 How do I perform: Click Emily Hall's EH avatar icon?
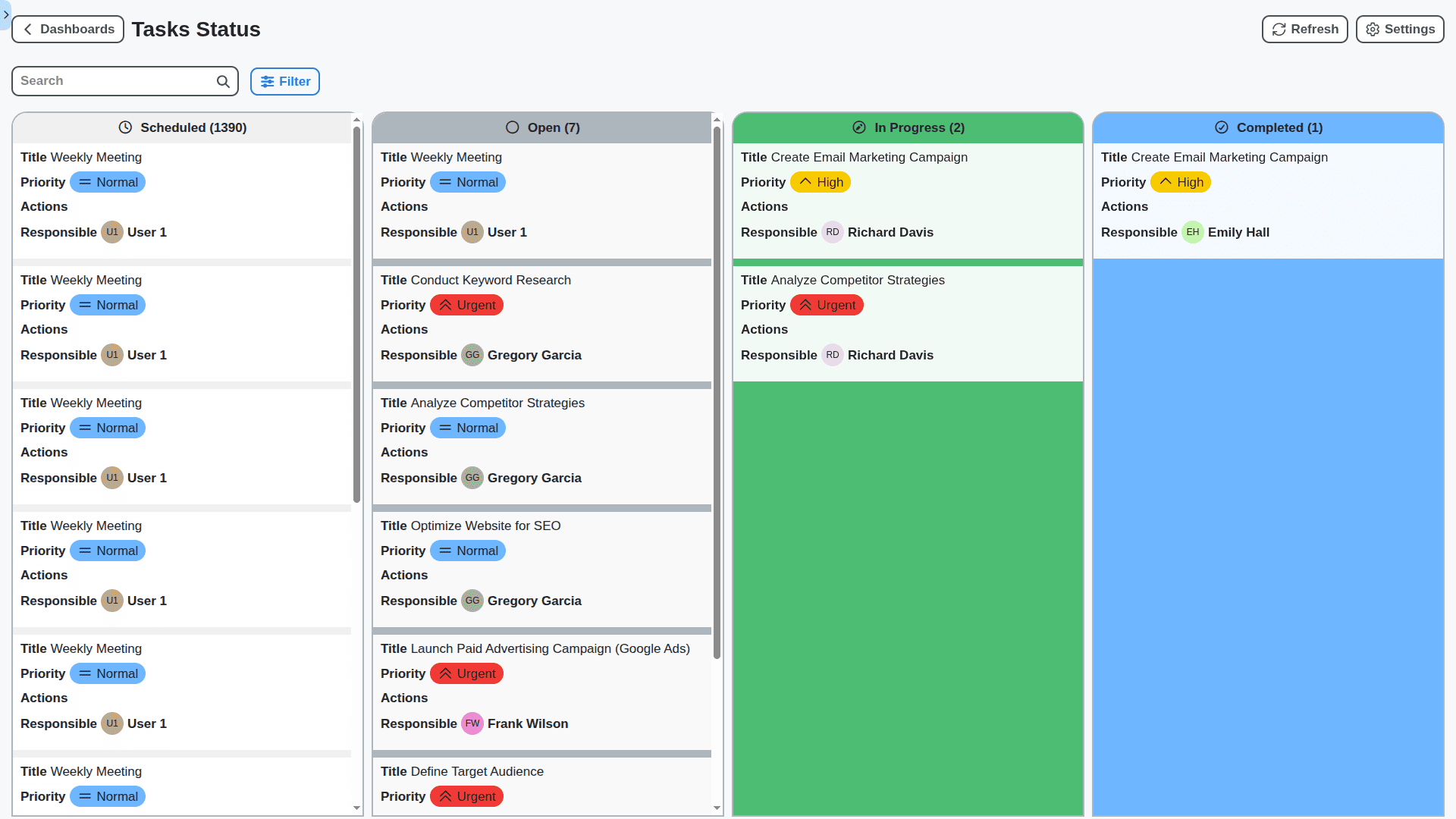coord(1192,232)
